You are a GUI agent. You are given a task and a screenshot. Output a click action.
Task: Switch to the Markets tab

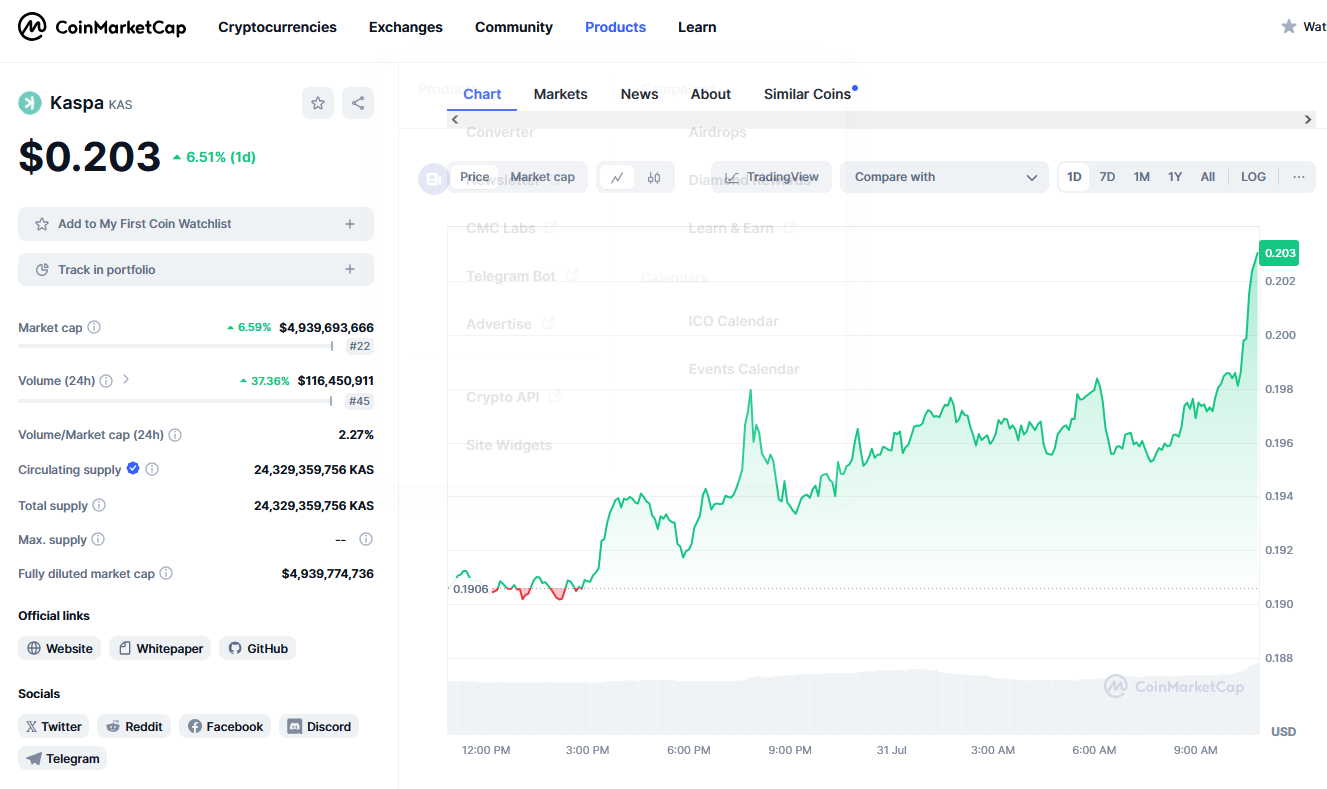tap(560, 94)
